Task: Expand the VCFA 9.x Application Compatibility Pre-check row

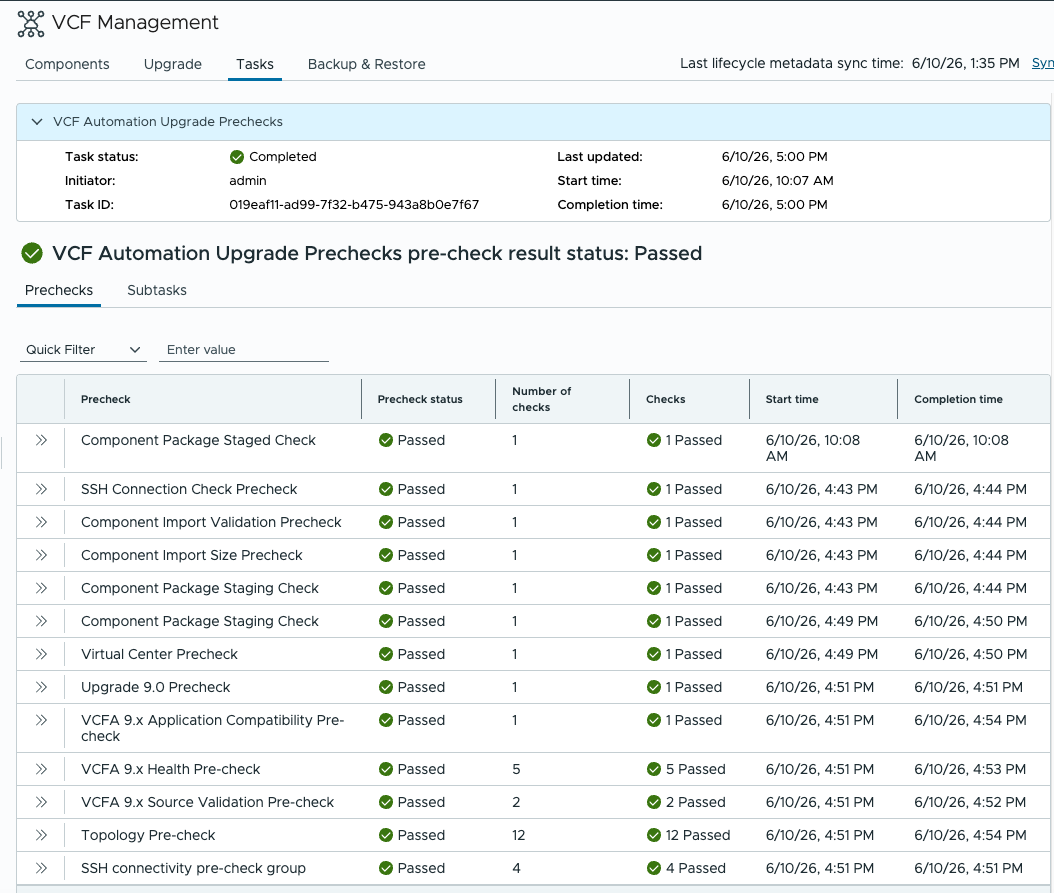Action: point(41,720)
